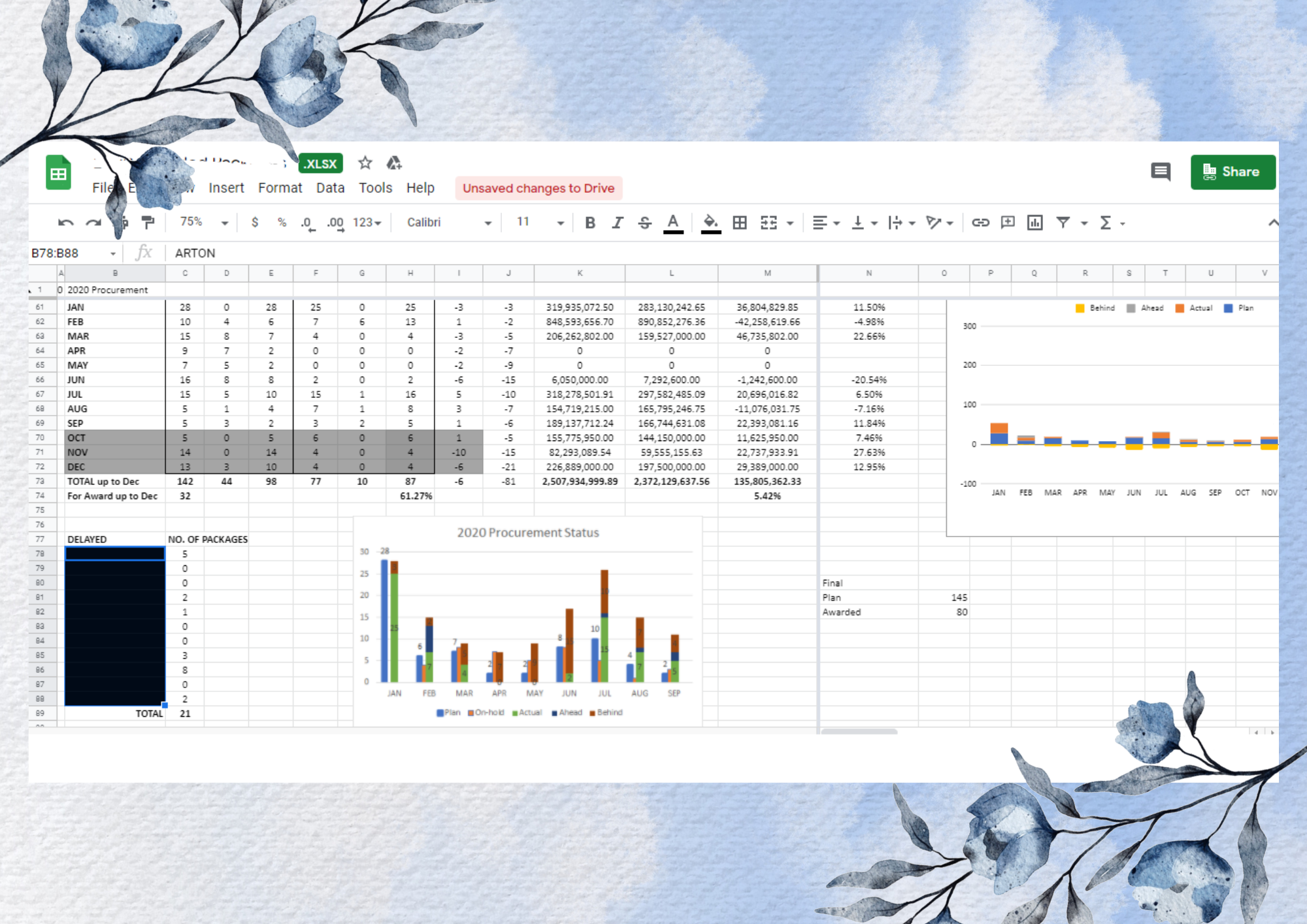Select the For Award up to Dec cell
1307x924 pixels.
tap(115, 496)
